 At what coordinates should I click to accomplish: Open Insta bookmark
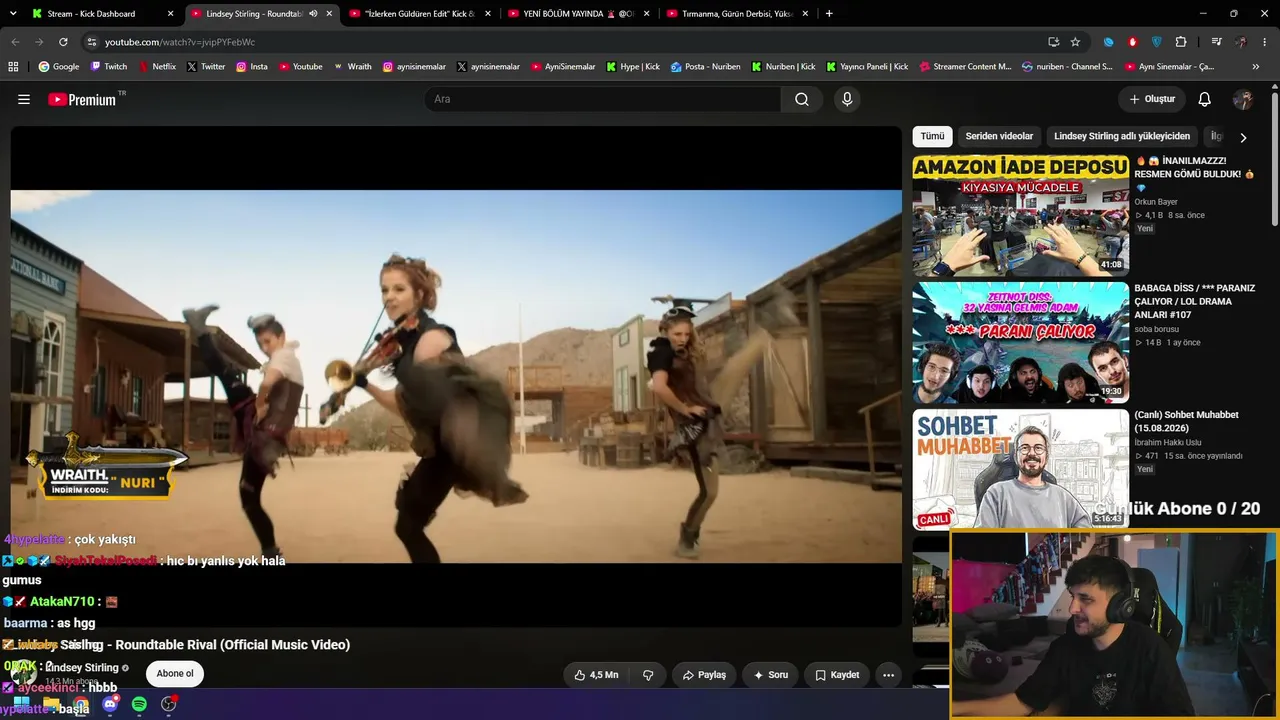(252, 67)
